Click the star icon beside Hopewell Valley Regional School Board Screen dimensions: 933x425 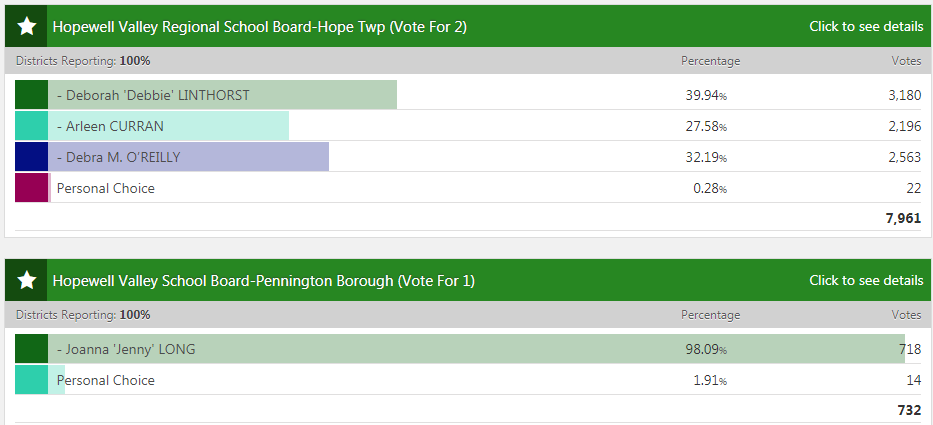(26, 26)
